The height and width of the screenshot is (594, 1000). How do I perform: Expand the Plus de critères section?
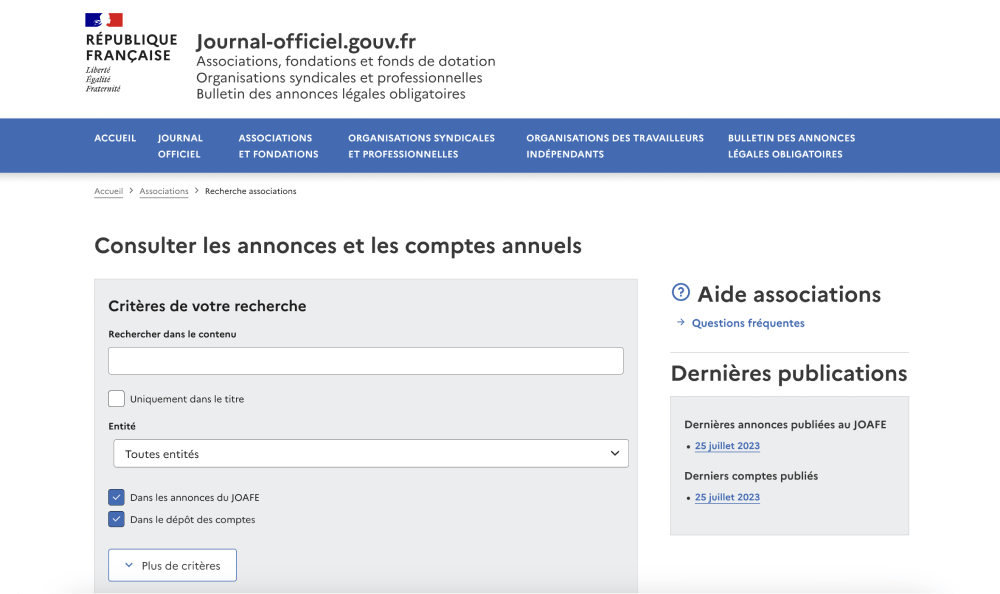[x=172, y=565]
